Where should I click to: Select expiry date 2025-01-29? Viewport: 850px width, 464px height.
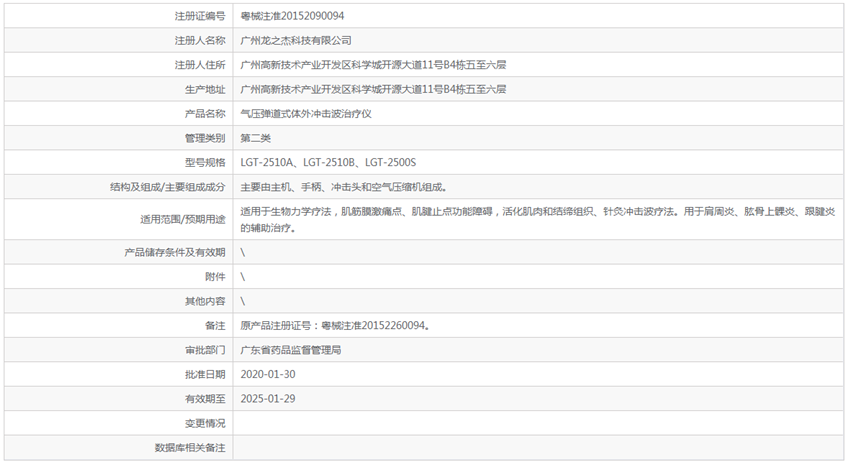pos(268,399)
